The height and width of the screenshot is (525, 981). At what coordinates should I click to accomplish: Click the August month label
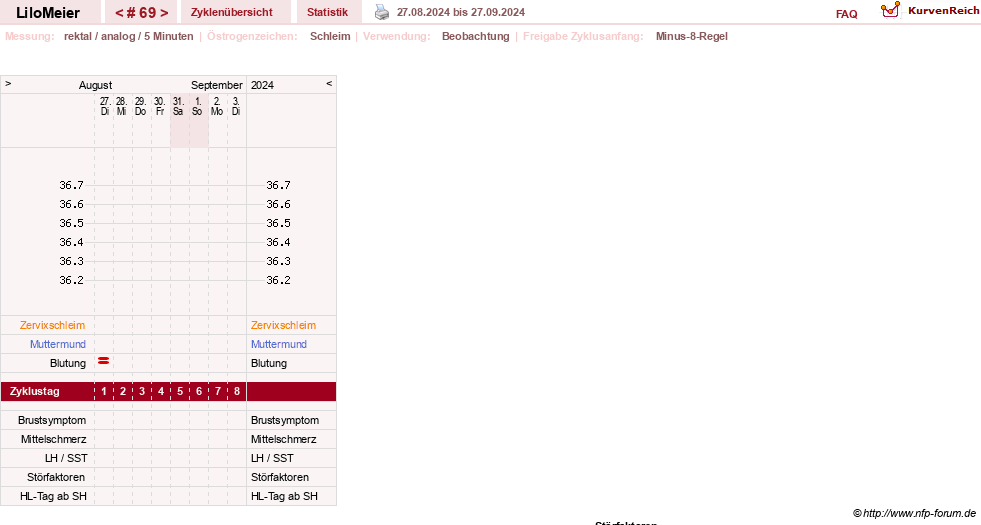95,85
